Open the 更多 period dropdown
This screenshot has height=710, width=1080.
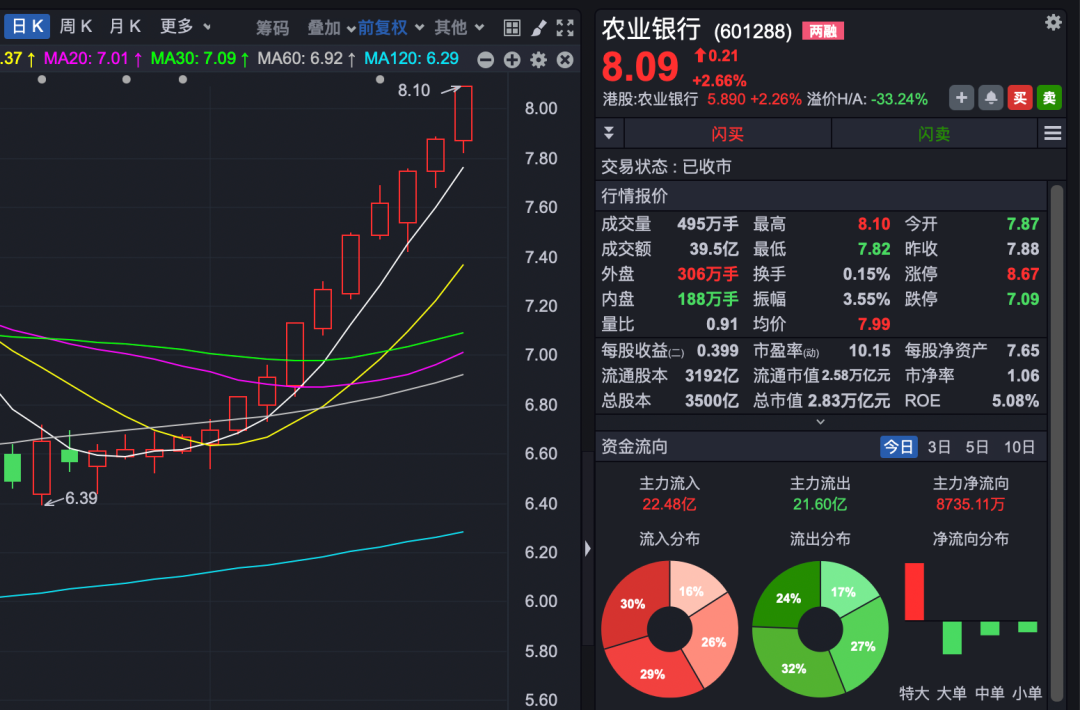[x=185, y=27]
